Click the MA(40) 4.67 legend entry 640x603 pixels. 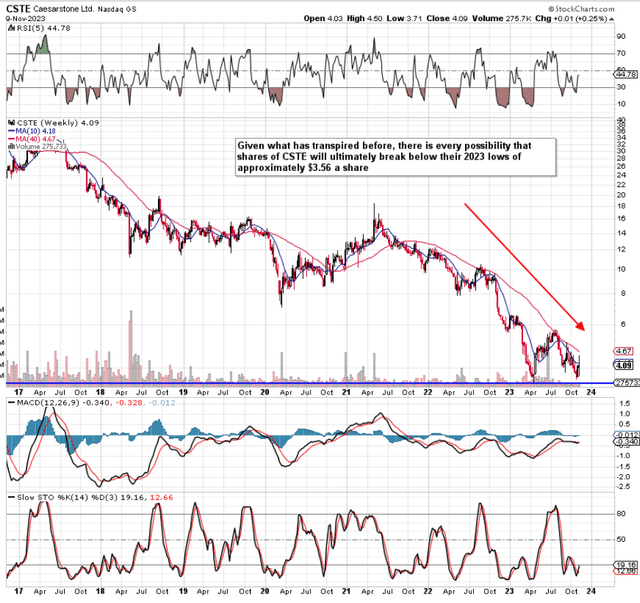point(32,139)
